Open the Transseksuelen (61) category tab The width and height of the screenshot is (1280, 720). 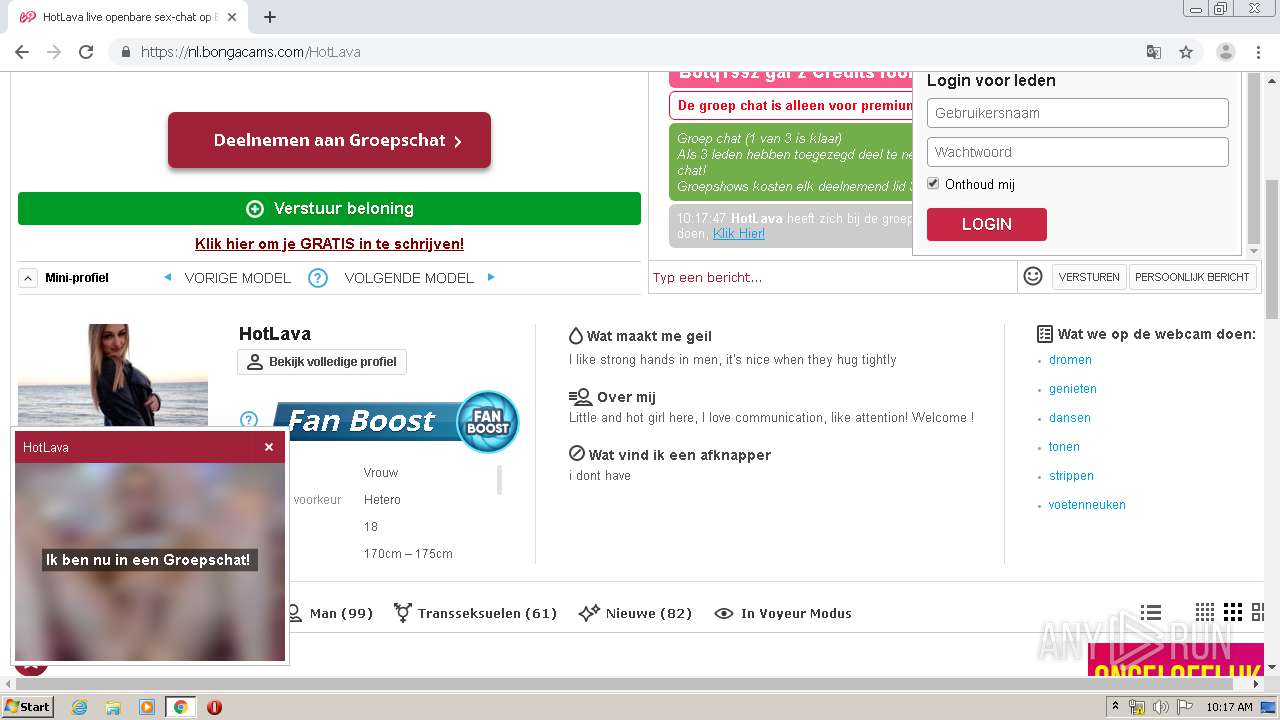tap(476, 613)
